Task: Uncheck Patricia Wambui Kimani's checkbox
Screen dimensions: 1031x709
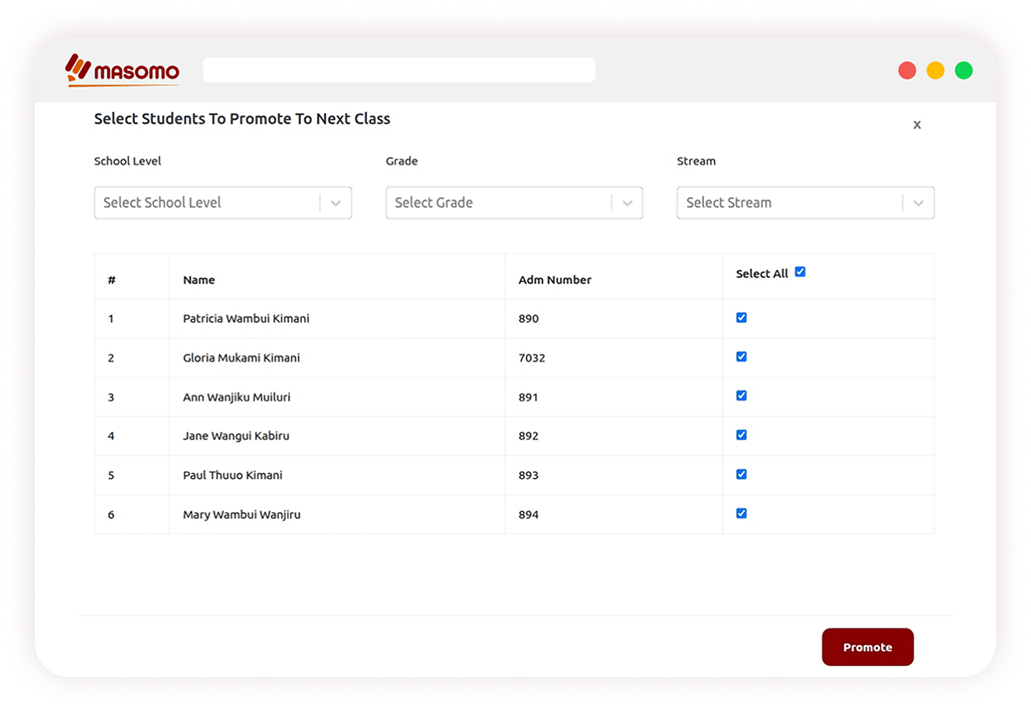Action: pos(741,318)
